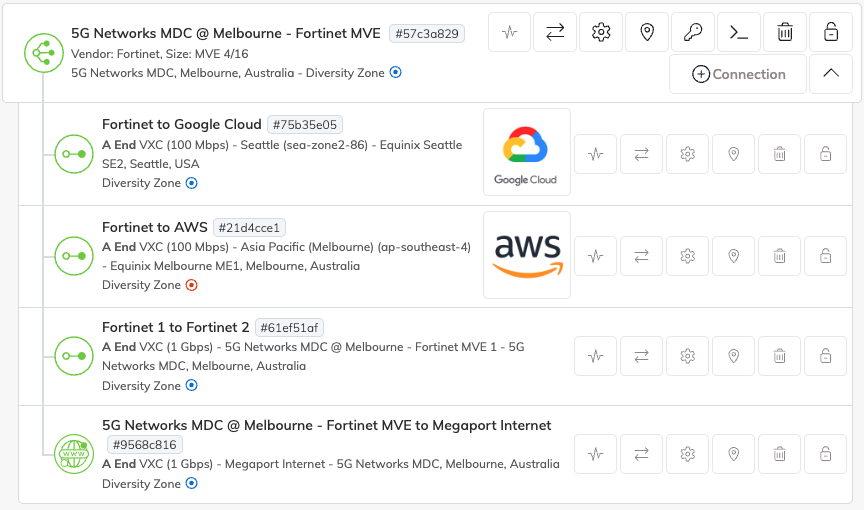Click the swap arrows icon for Megaport Internet
Viewport: 864px width, 510px height.
[x=642, y=454]
